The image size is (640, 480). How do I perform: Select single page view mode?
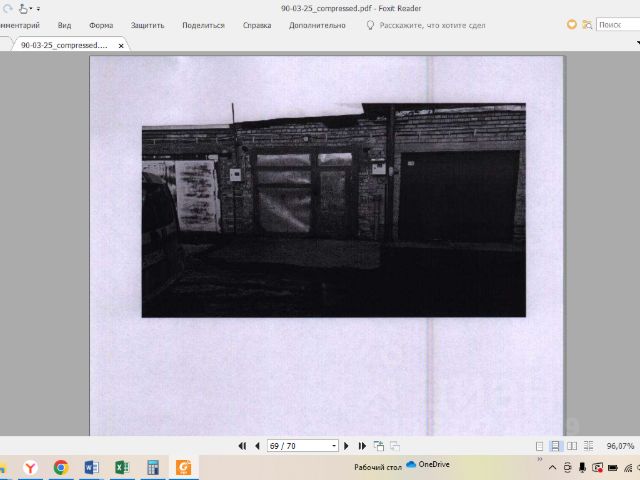(540, 446)
